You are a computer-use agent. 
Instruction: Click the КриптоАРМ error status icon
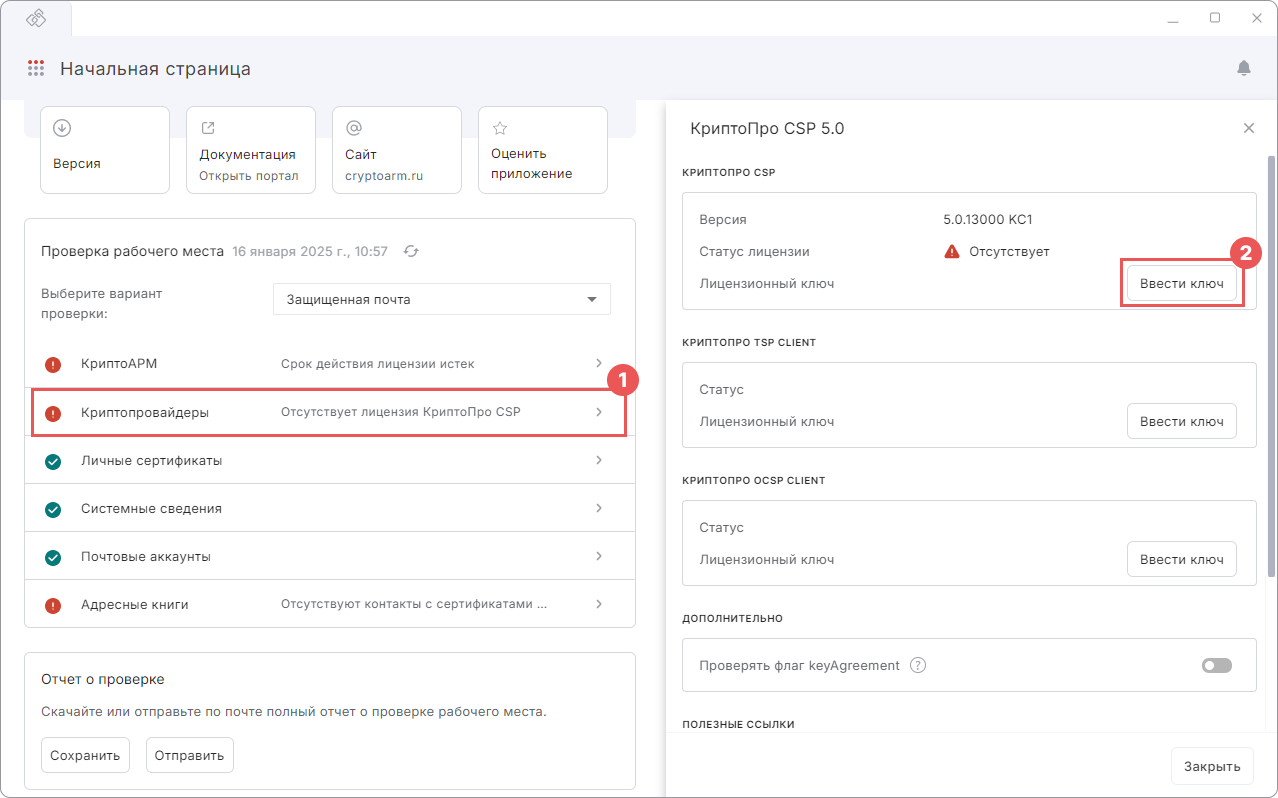(53, 365)
